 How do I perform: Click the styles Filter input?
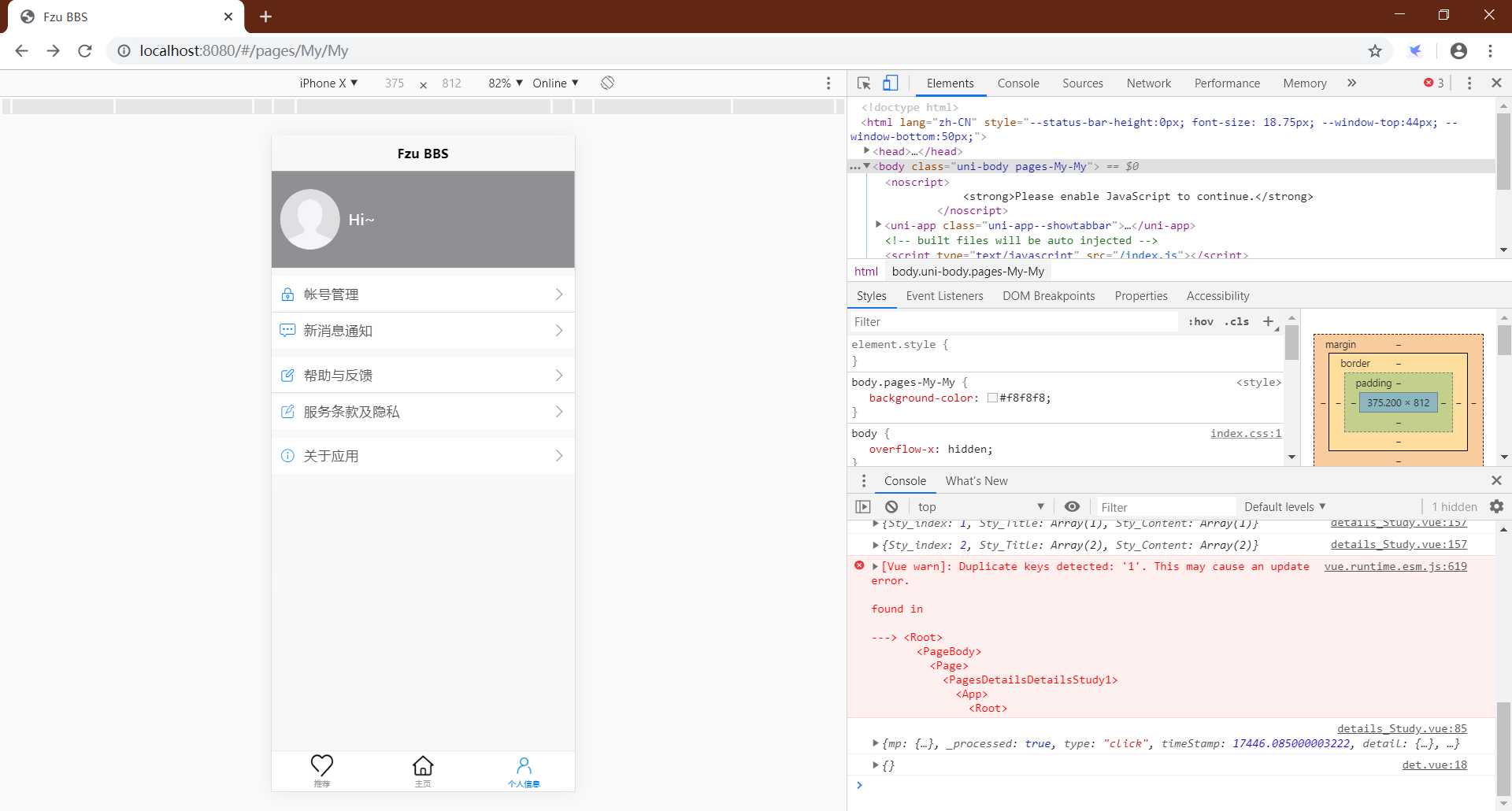1014,321
